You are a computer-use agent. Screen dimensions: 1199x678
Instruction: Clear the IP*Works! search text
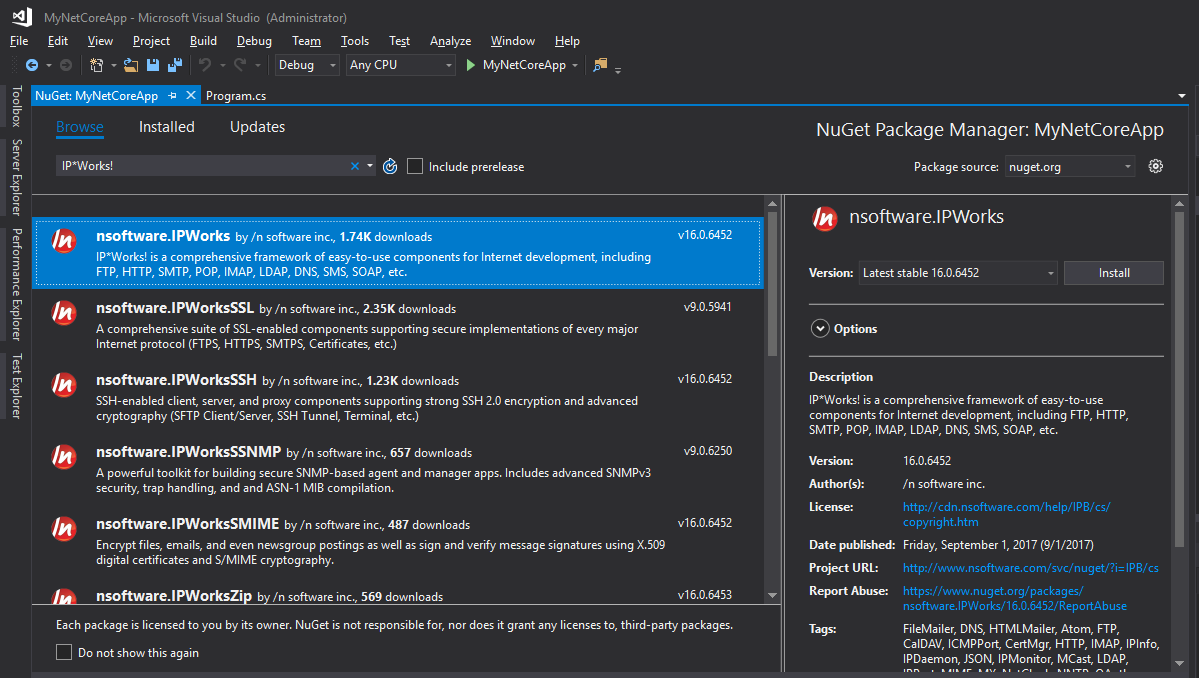355,166
